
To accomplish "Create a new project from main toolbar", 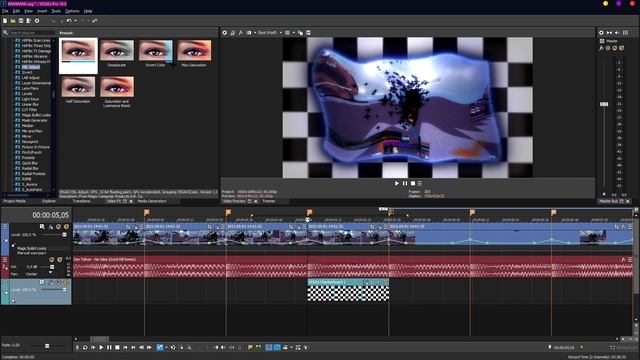I will click(5, 20).
